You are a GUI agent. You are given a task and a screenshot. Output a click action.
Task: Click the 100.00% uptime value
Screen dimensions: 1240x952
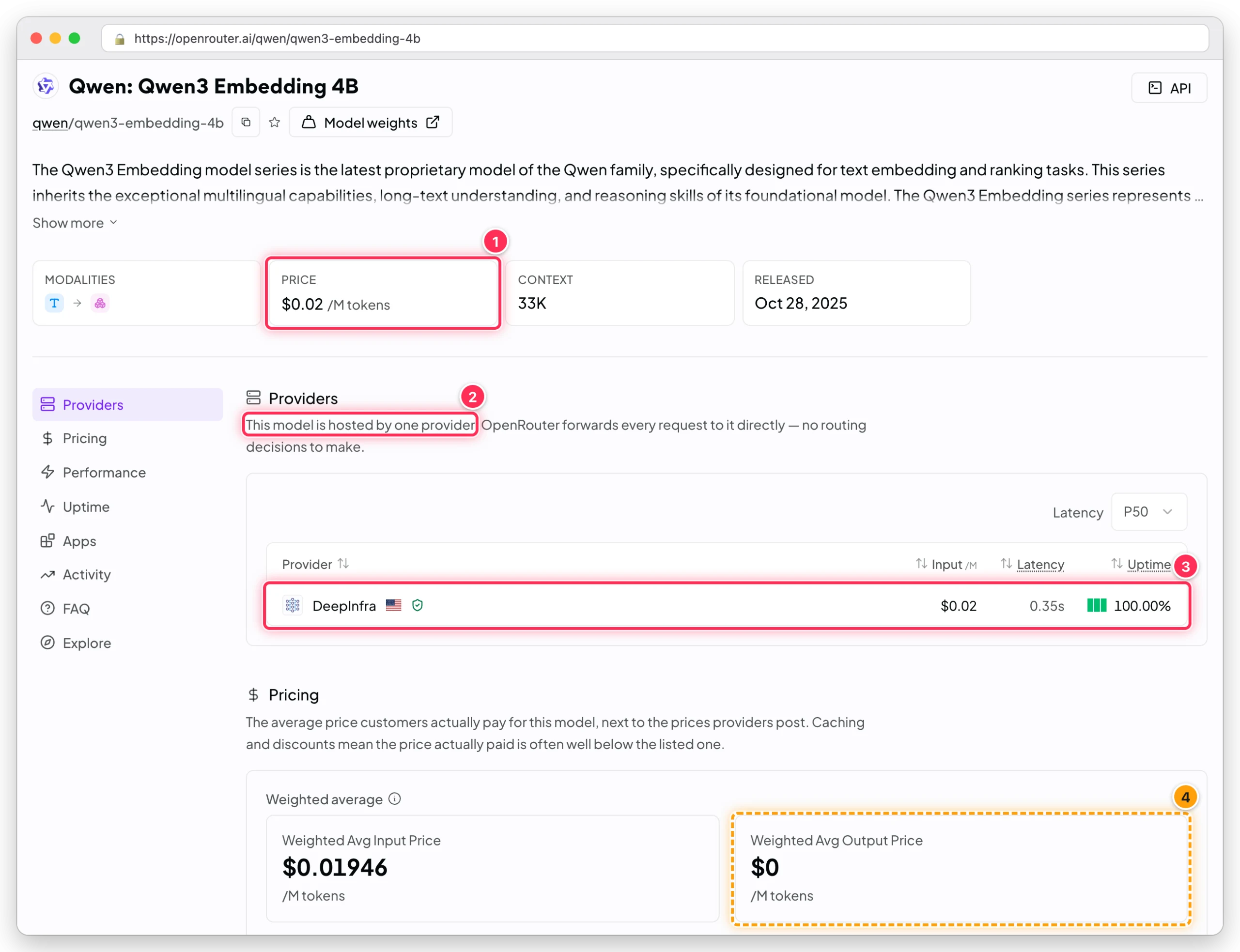(x=1142, y=606)
